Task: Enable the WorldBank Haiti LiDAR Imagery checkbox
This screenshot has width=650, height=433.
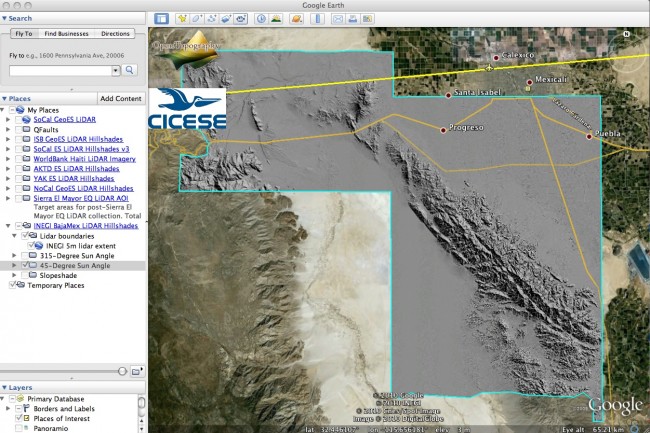Action: [x=18, y=159]
